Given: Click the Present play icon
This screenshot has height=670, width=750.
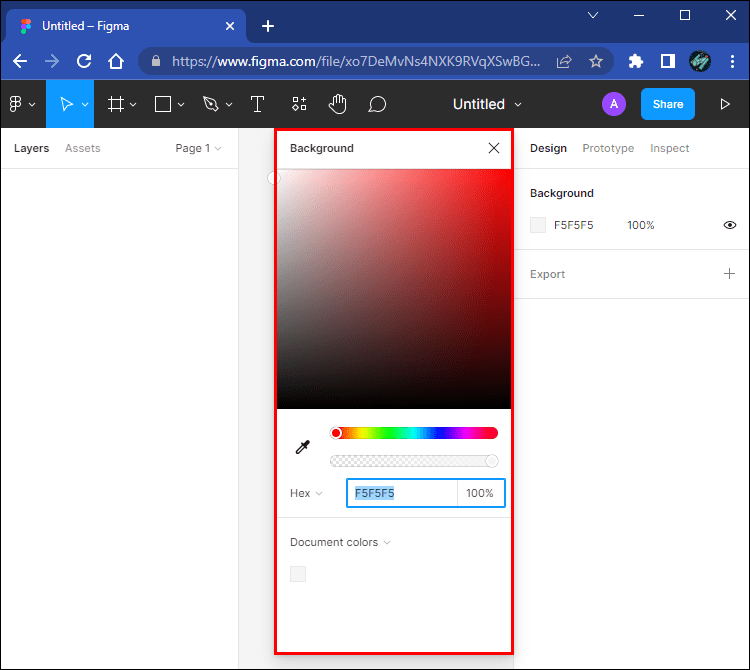Looking at the screenshot, I should pyautogui.click(x=725, y=104).
